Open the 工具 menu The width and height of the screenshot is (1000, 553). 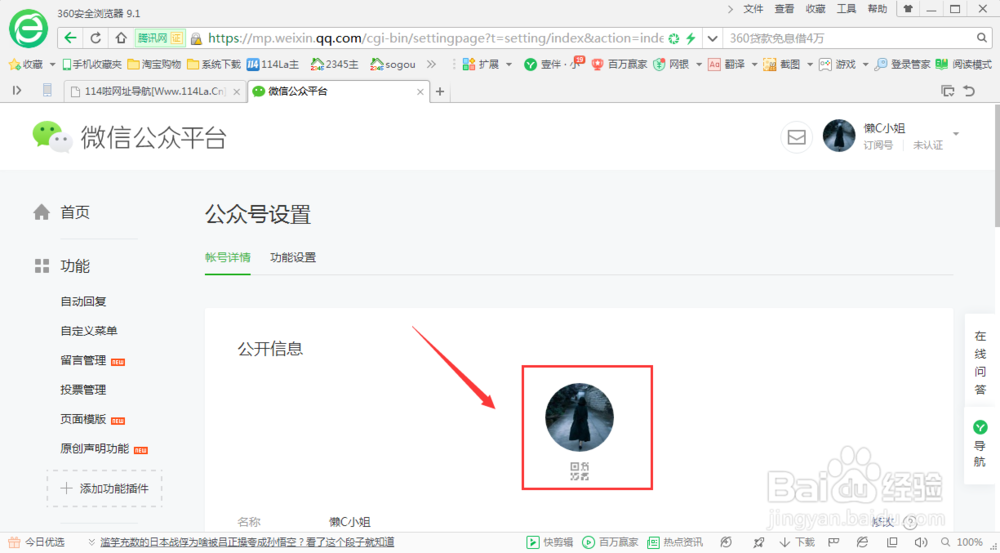(846, 9)
